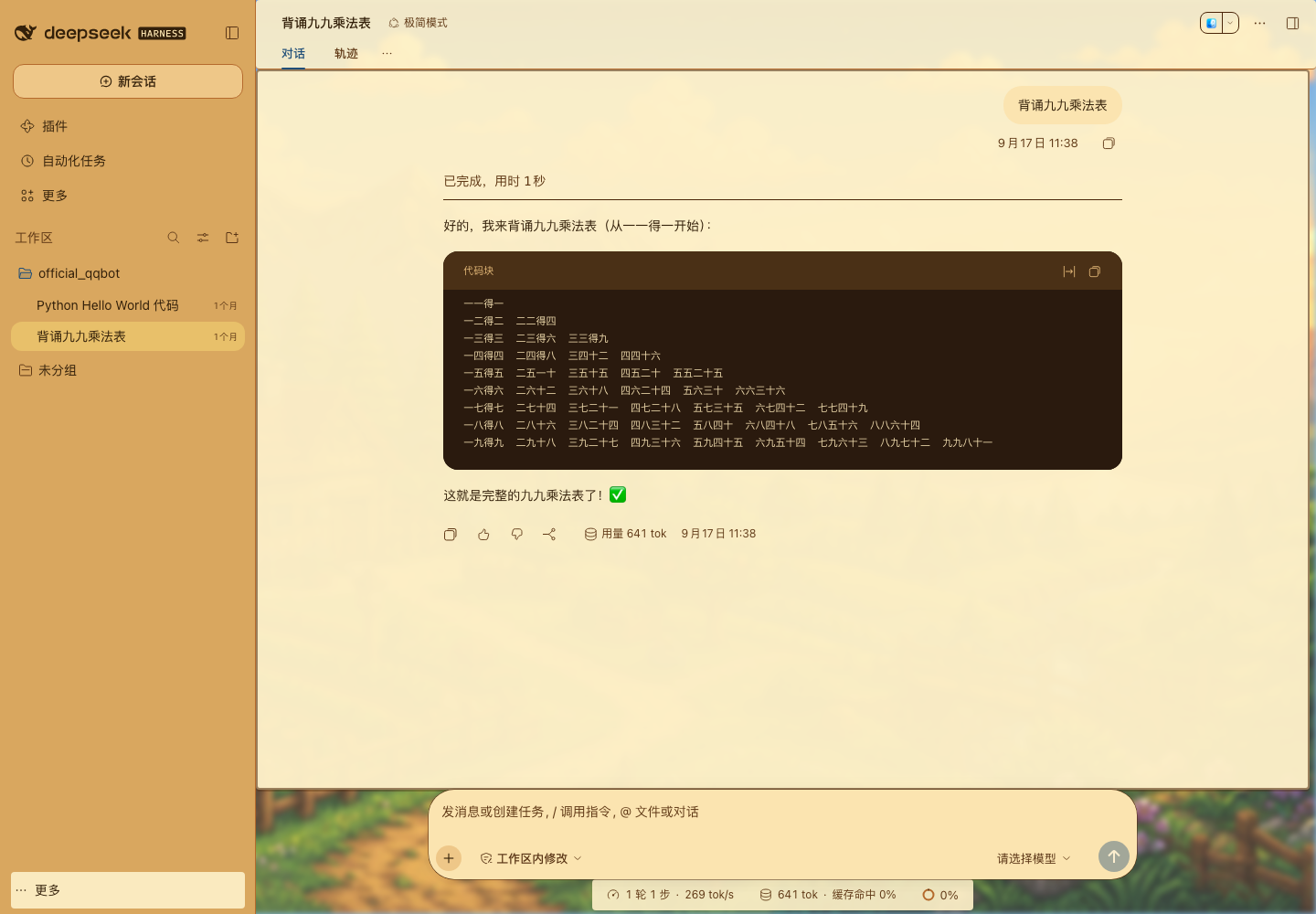
Task: Switch to the 轨迹 tab
Action: 346,54
